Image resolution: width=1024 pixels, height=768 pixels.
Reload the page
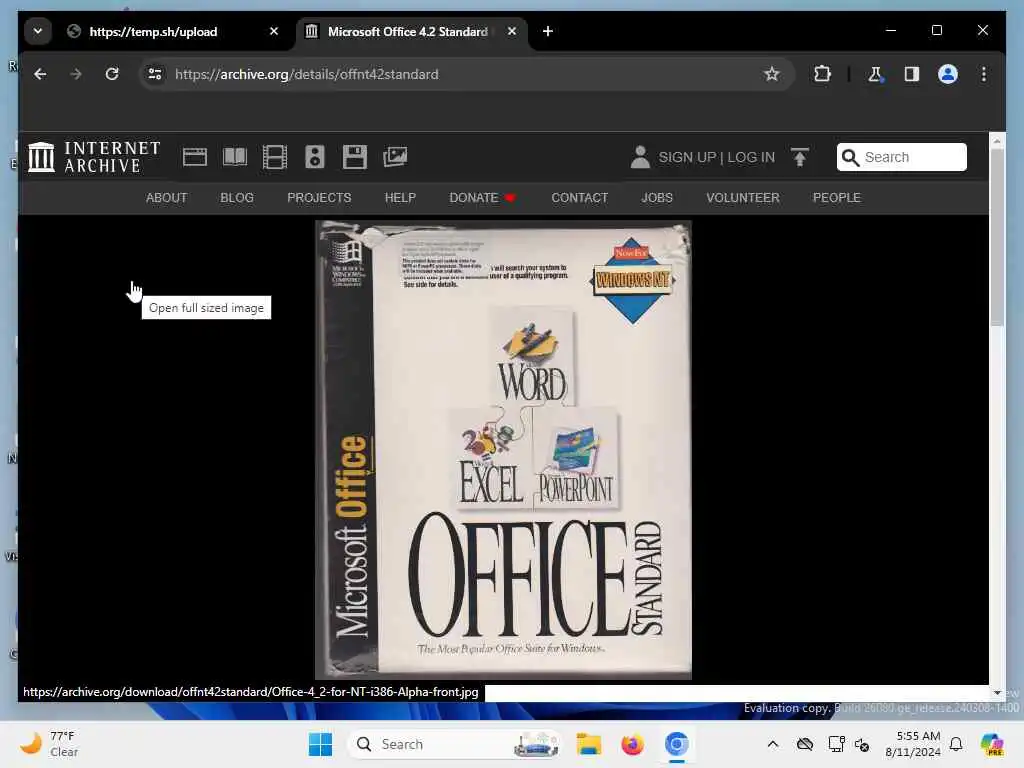112,74
